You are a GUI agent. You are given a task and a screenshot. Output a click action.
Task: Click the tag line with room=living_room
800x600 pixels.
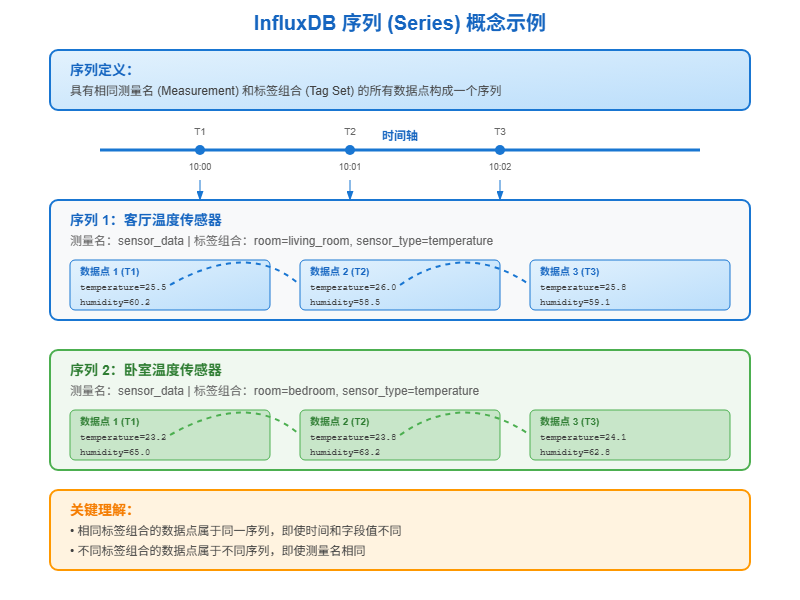(x=282, y=241)
